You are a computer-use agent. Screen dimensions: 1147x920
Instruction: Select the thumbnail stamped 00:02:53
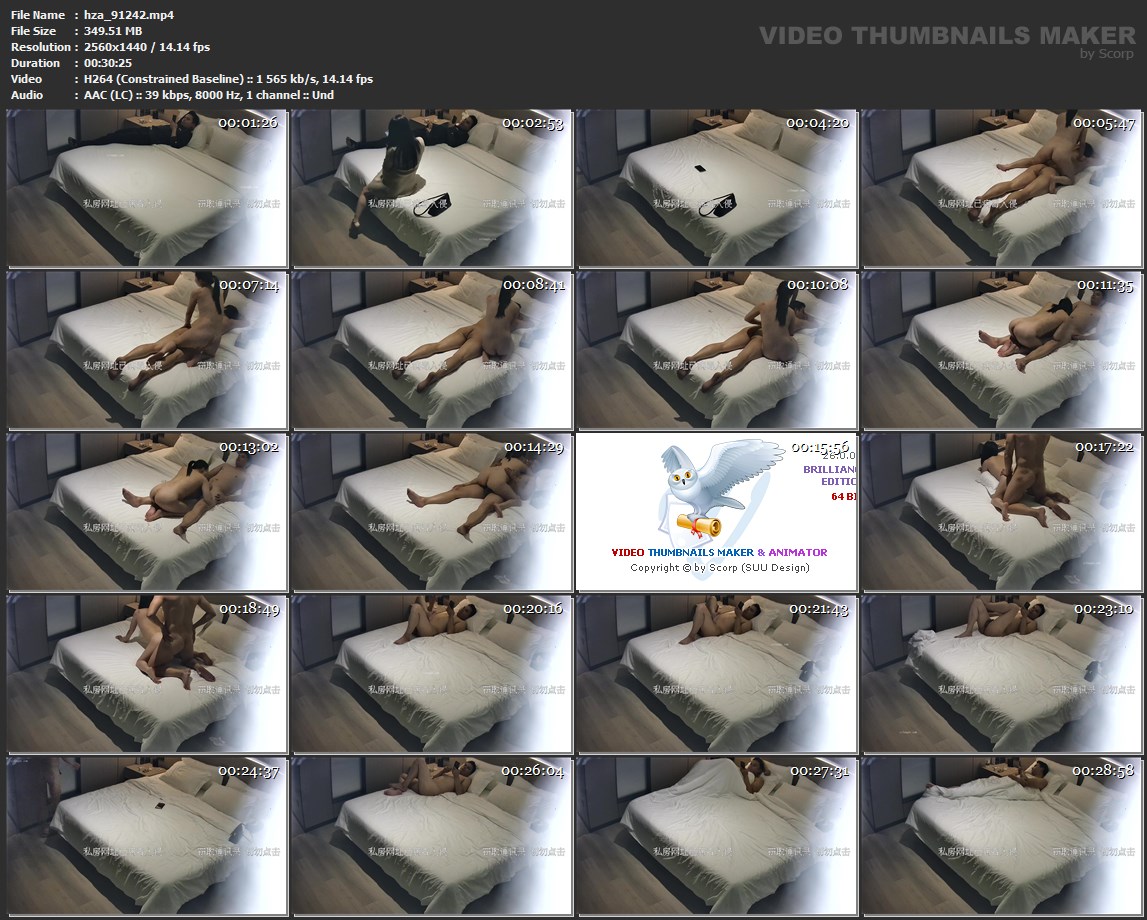[432, 188]
